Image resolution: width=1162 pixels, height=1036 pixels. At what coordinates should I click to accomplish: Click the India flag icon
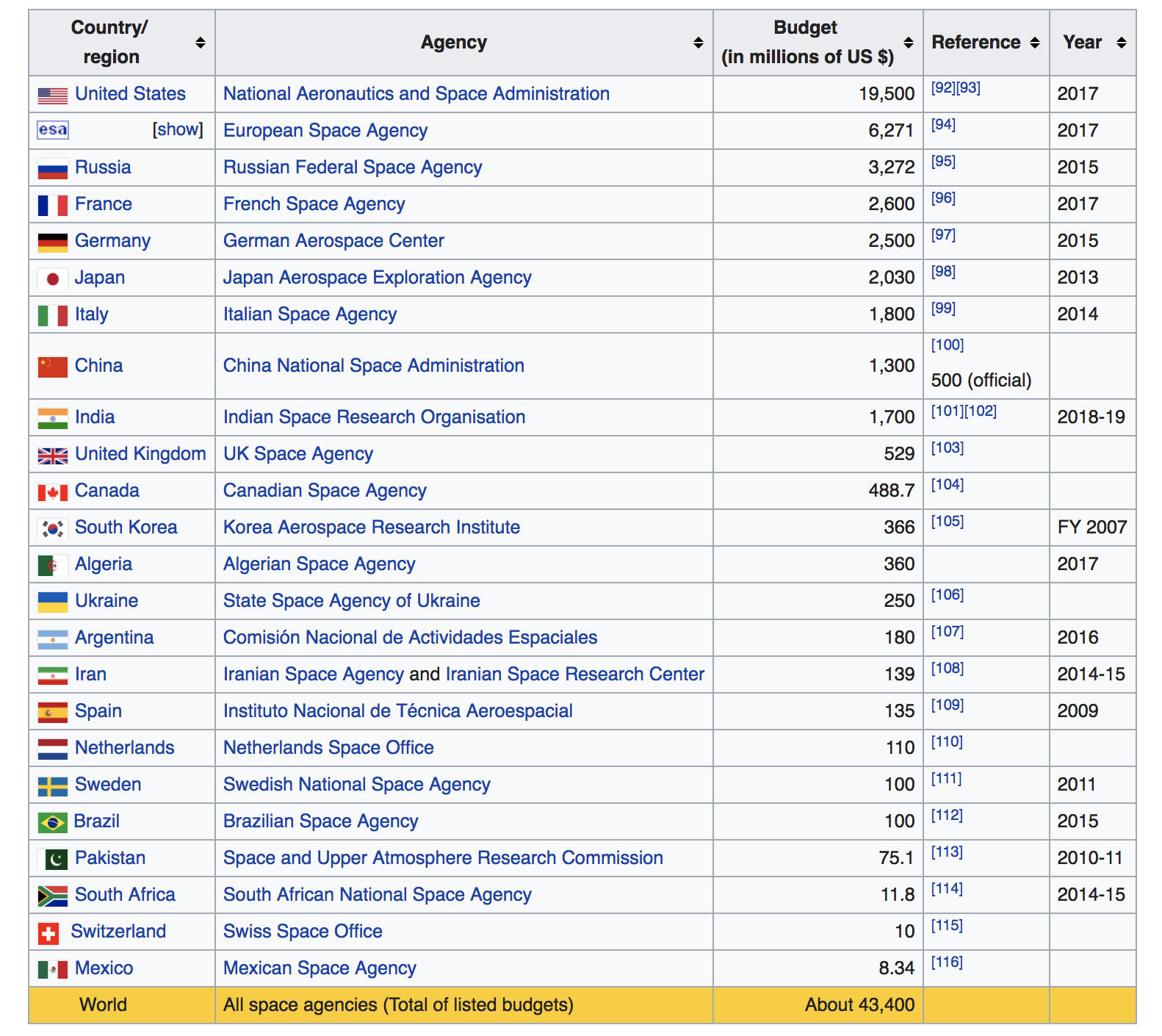coord(53,418)
